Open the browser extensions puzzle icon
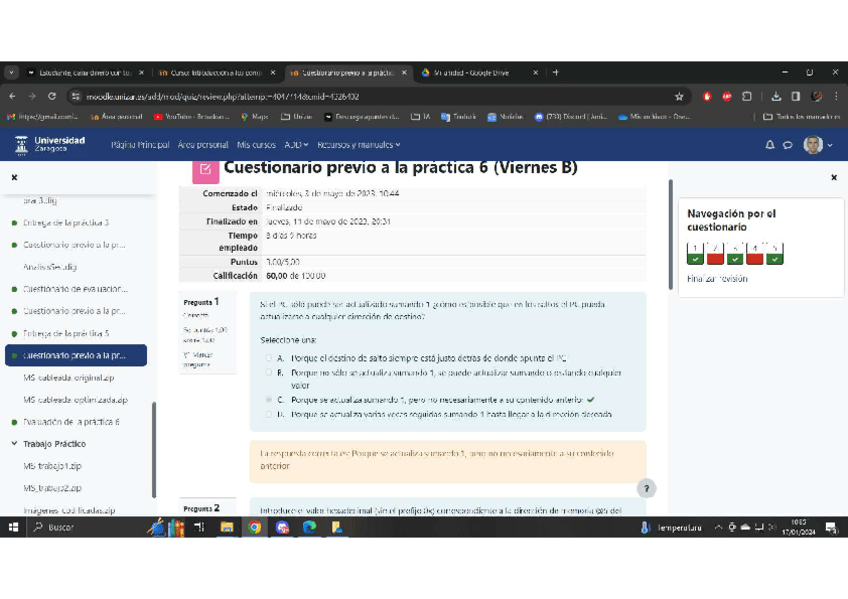 coord(747,96)
